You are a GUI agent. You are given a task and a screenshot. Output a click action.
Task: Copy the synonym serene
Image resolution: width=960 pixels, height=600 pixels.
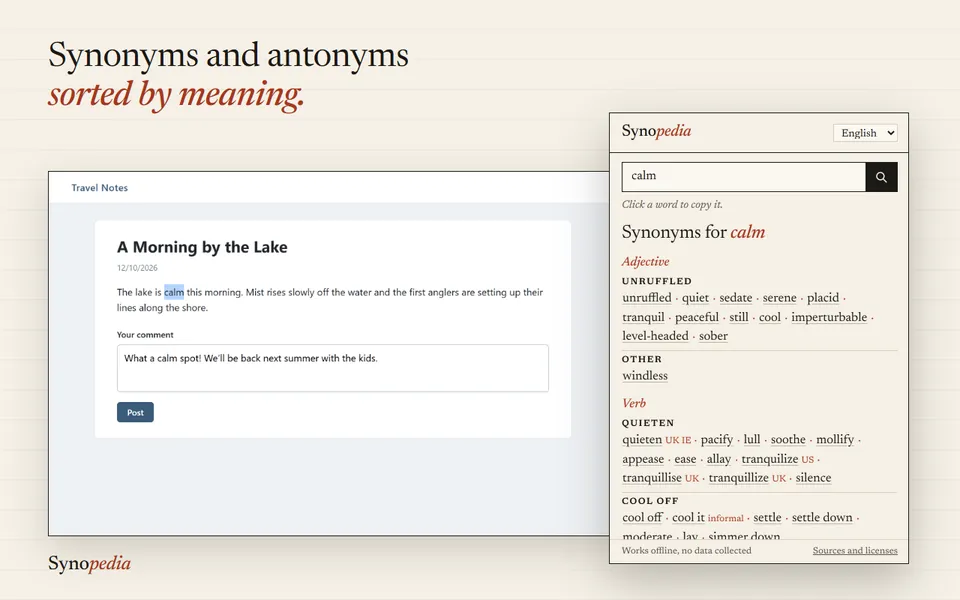(779, 298)
